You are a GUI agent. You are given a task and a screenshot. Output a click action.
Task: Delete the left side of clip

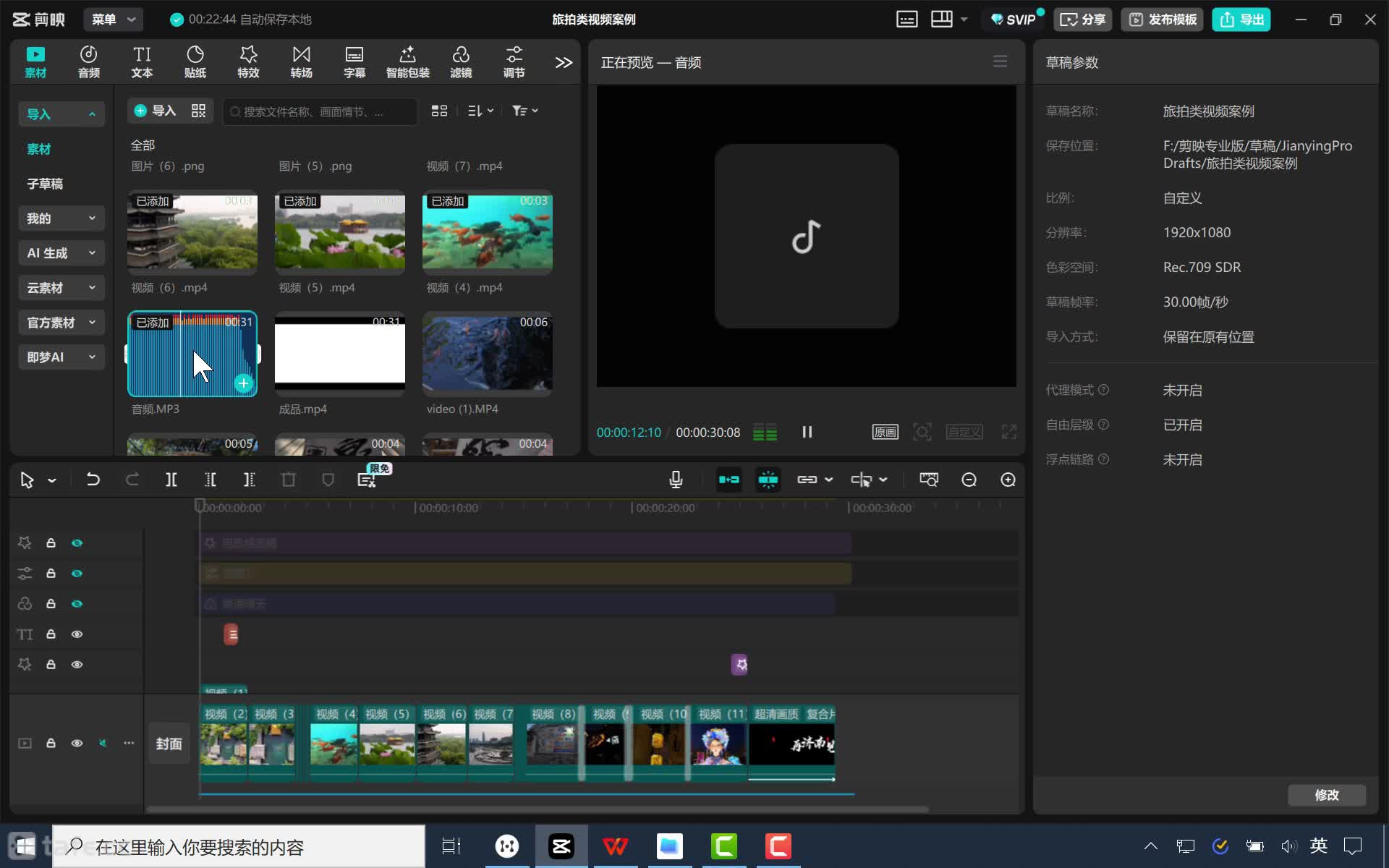pos(211,480)
